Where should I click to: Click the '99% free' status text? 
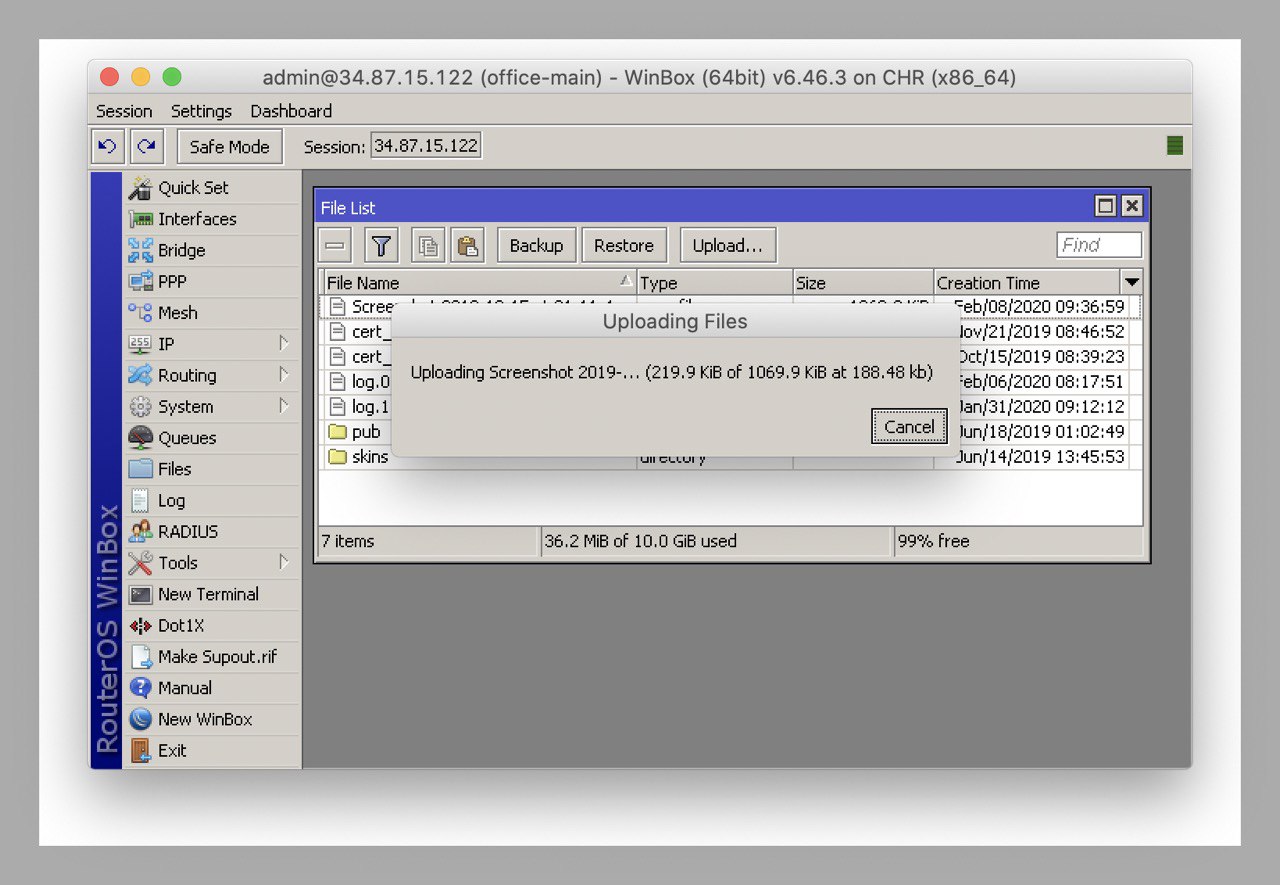click(x=934, y=541)
